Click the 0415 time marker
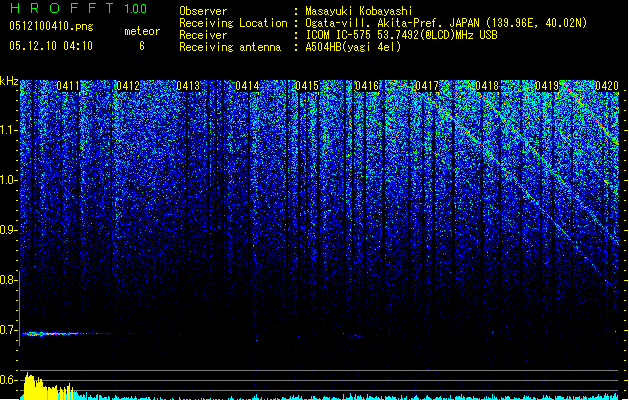629x400 pixels. 307,86
